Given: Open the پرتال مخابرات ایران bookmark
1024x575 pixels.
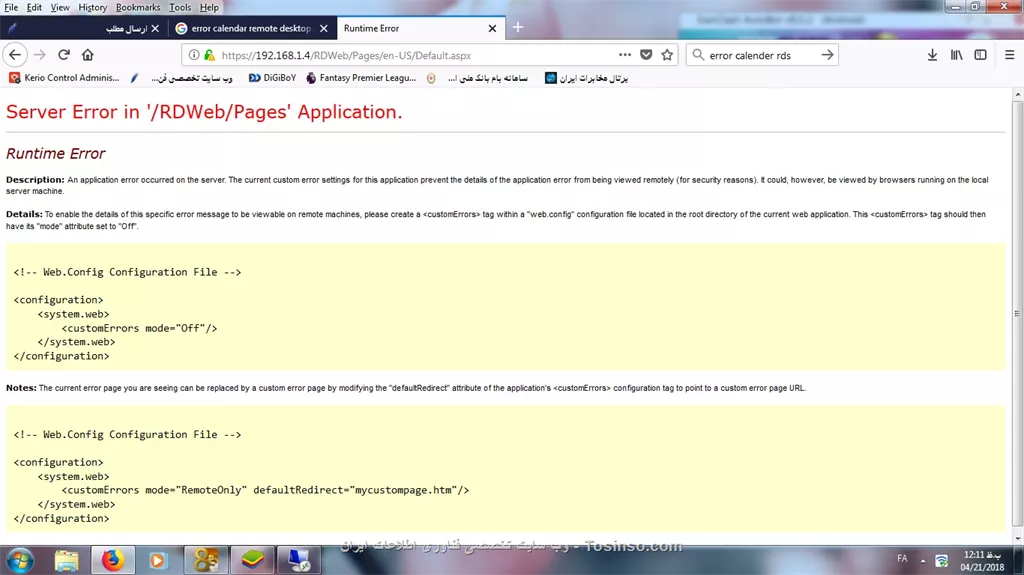Looking at the screenshot, I should [x=586, y=78].
